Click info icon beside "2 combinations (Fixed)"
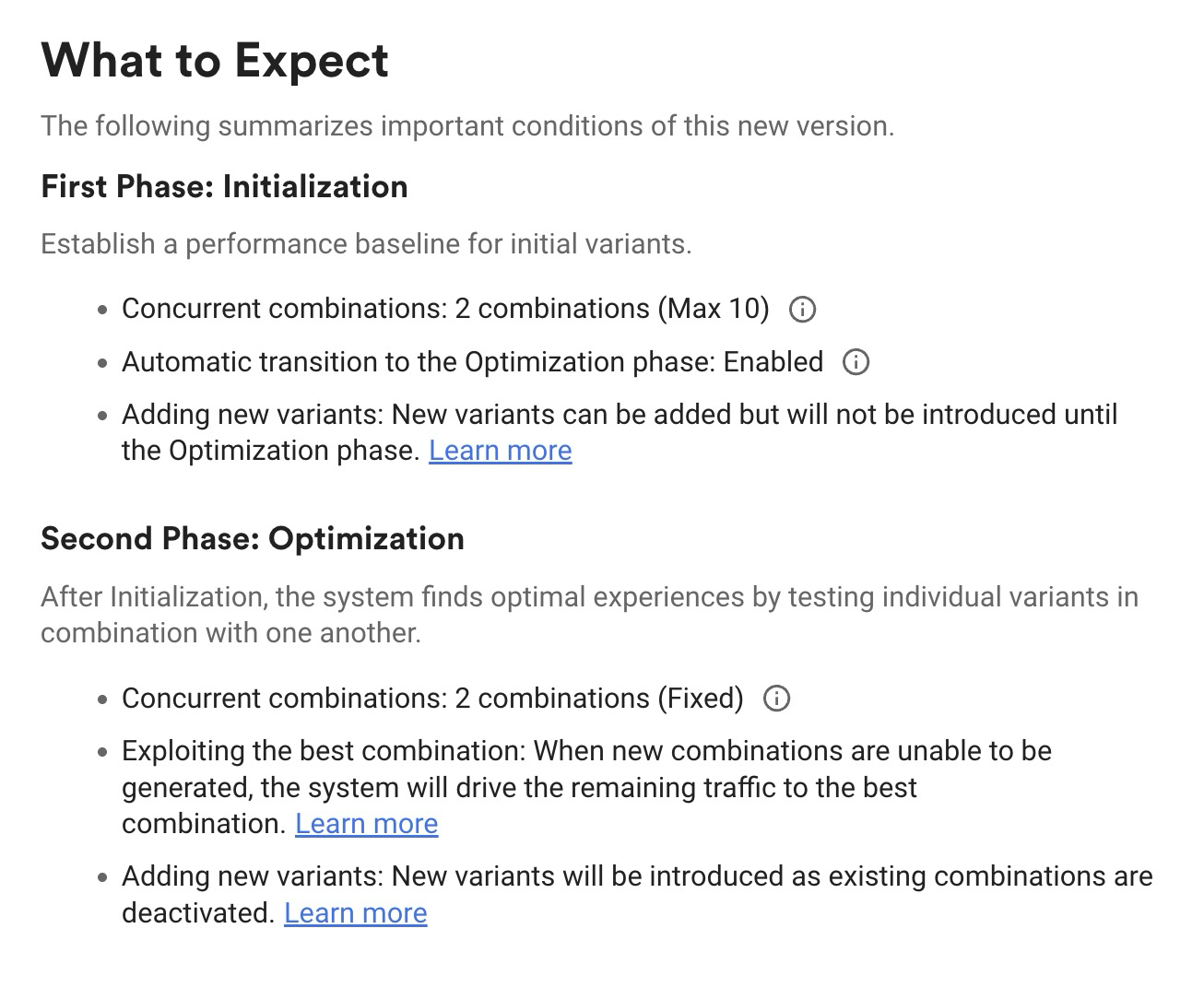This screenshot has width=1204, height=999. point(777,699)
